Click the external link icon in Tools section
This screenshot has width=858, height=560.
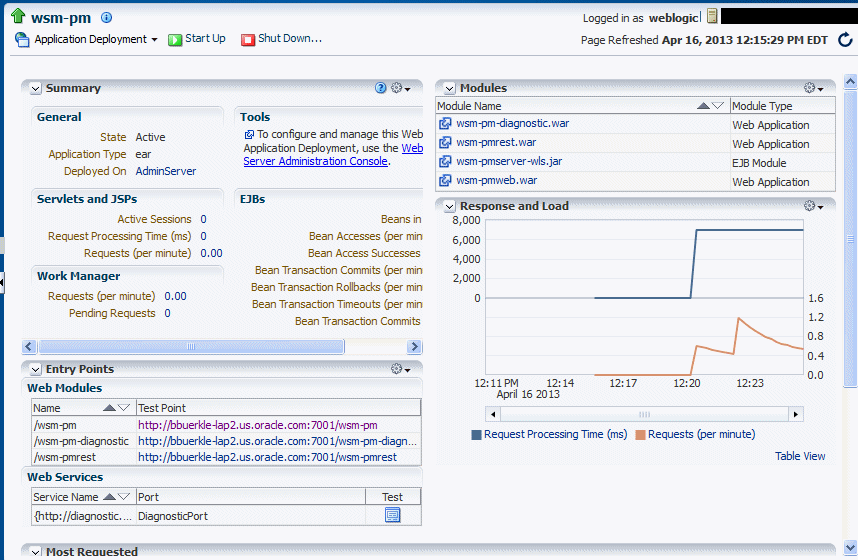point(250,134)
